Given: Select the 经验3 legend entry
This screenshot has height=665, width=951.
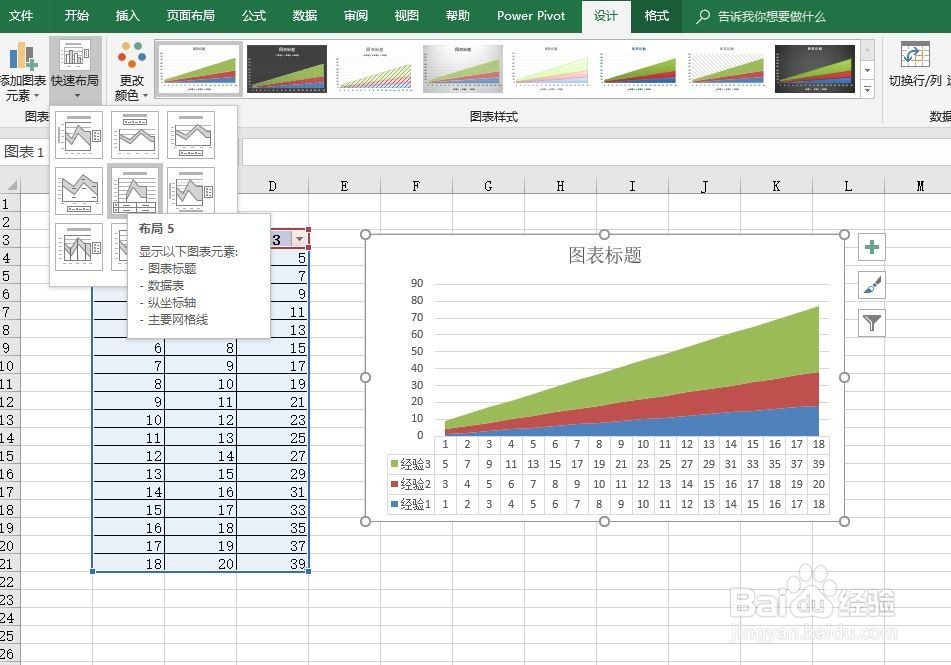Looking at the screenshot, I should point(417,464).
